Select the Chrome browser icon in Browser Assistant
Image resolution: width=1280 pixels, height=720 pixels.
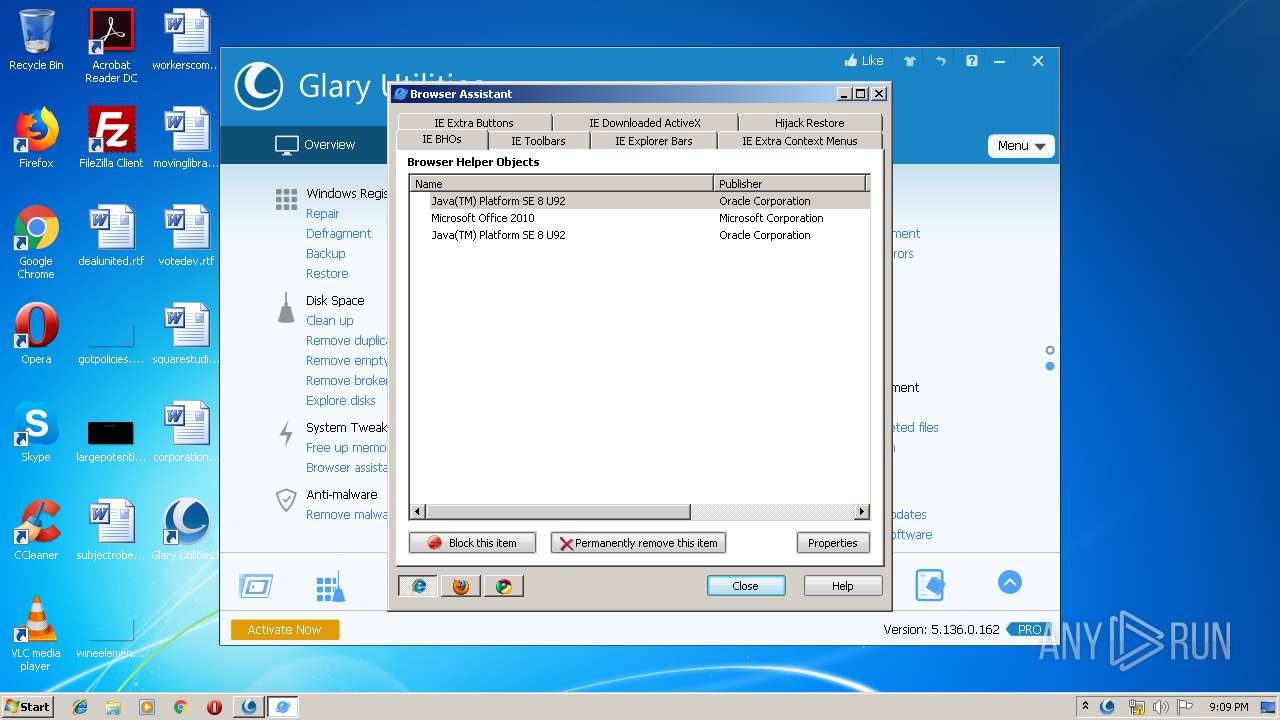504,586
